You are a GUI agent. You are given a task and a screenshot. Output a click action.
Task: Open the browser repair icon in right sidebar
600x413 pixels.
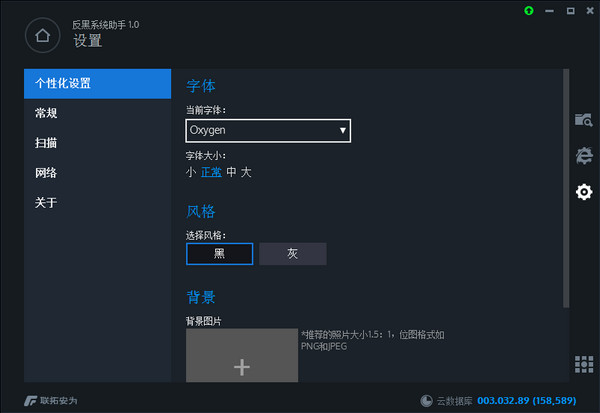point(584,156)
